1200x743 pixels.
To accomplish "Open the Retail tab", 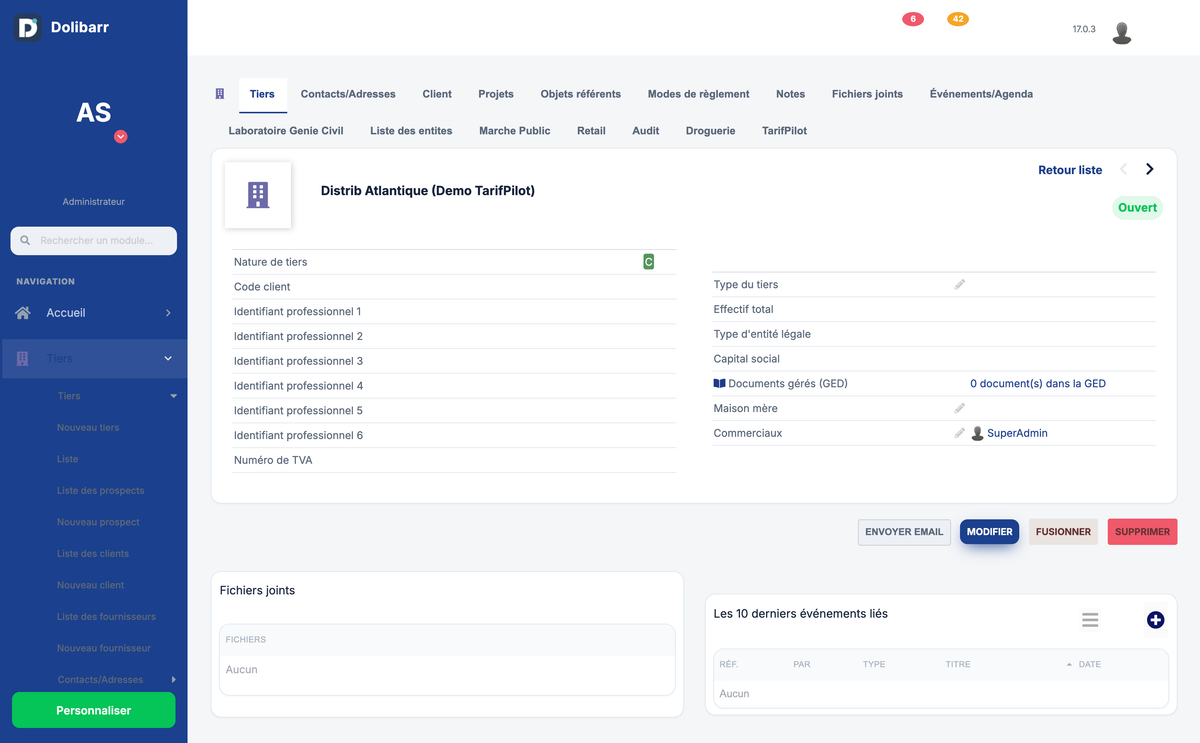I will point(591,131).
